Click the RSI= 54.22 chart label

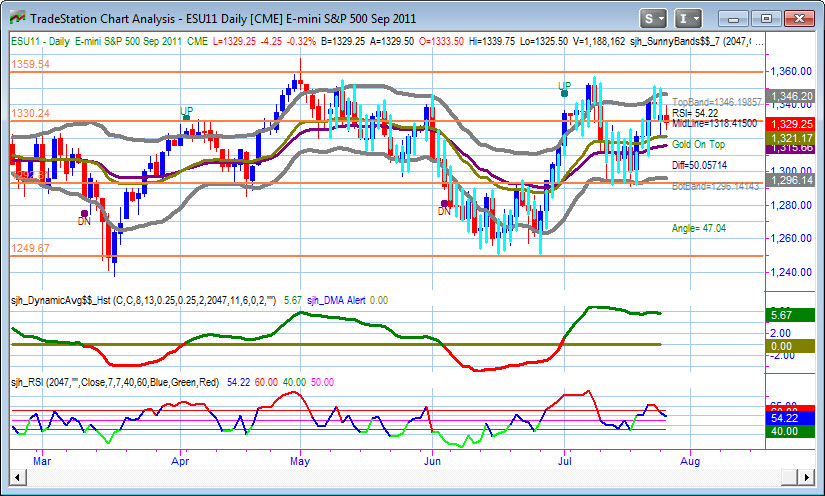pyautogui.click(x=695, y=113)
